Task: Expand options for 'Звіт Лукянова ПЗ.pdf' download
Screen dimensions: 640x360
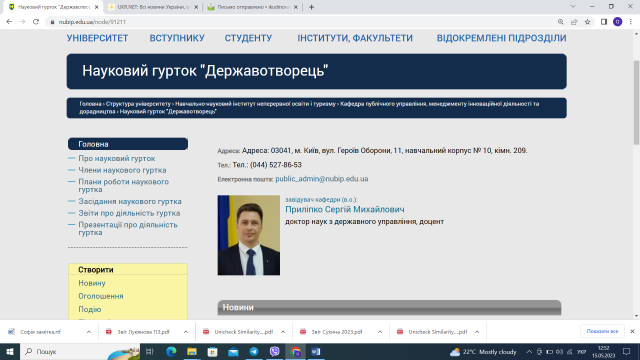Action: coord(186,332)
